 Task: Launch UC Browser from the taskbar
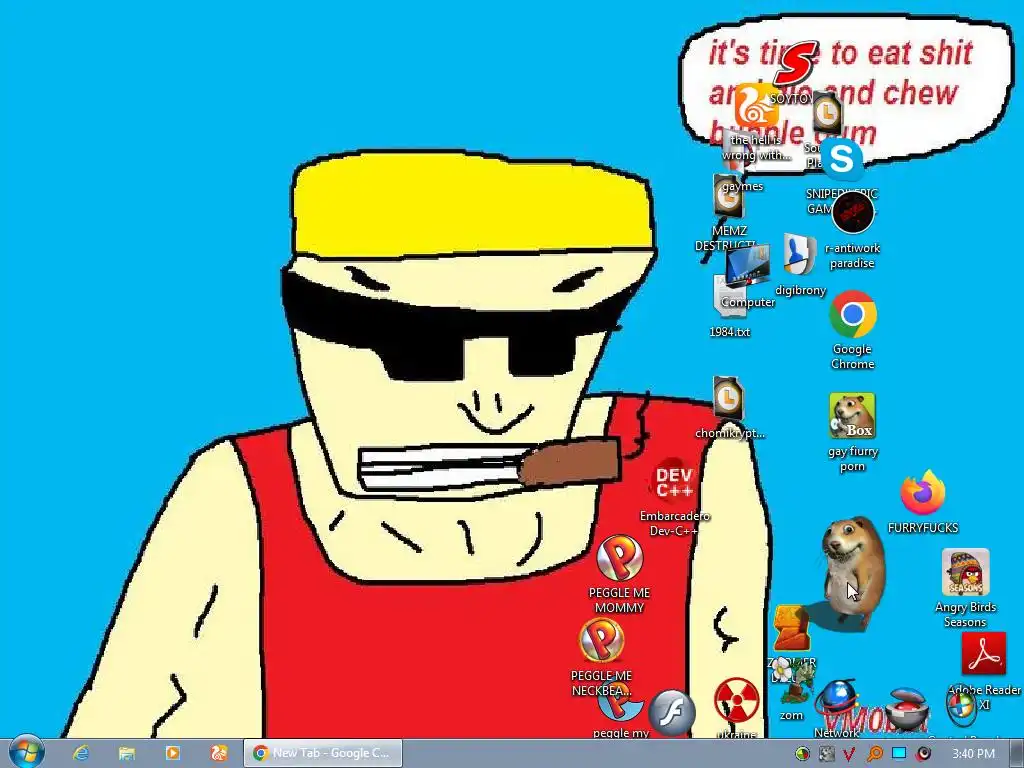(x=219, y=753)
